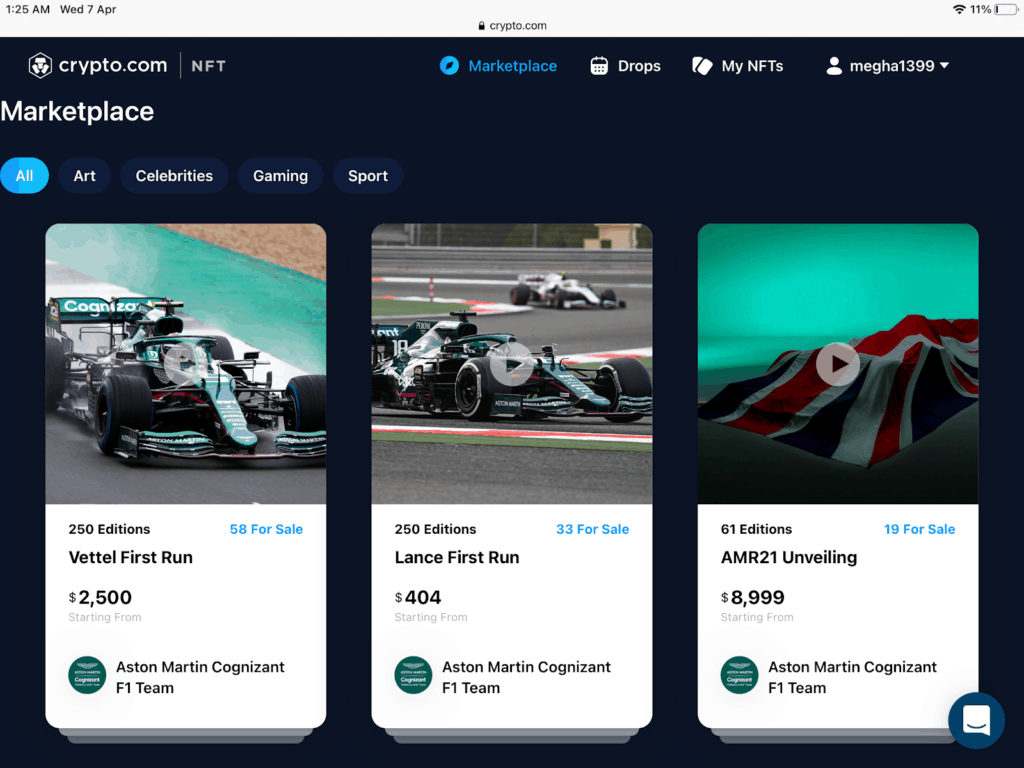The image size is (1024, 768).
Task: Click the 19 For Sale link
Action: click(919, 529)
